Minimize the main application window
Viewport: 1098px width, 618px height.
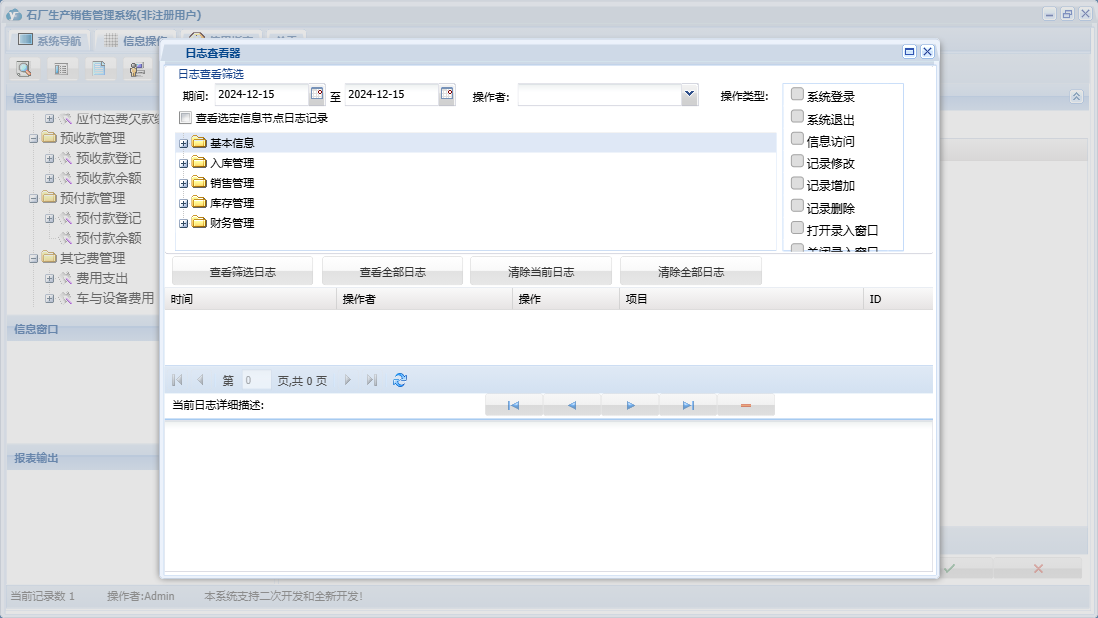pos(1049,14)
